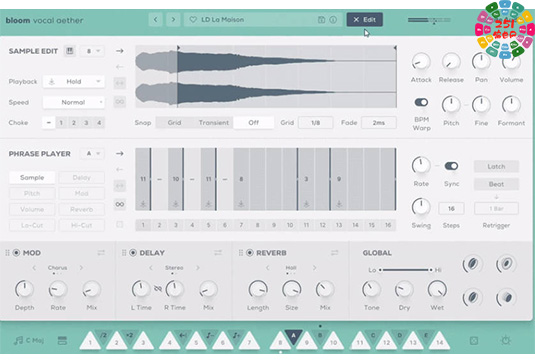
Task: Click the Attack knob
Action: point(421,62)
